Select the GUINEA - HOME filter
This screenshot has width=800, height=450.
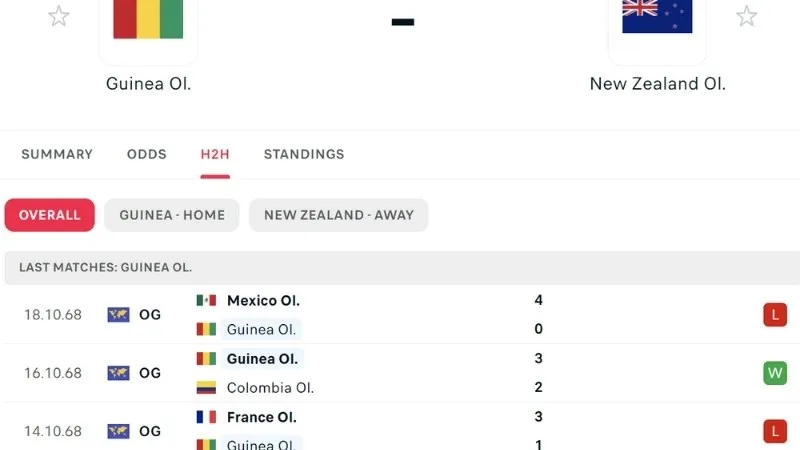(172, 215)
